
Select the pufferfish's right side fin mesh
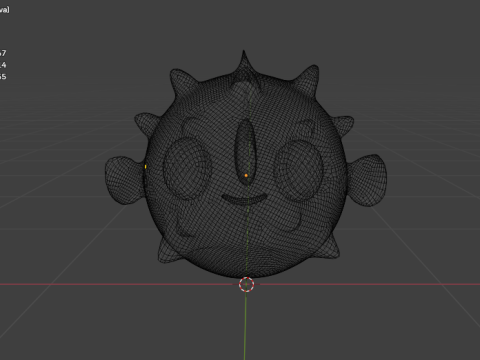tap(367, 180)
